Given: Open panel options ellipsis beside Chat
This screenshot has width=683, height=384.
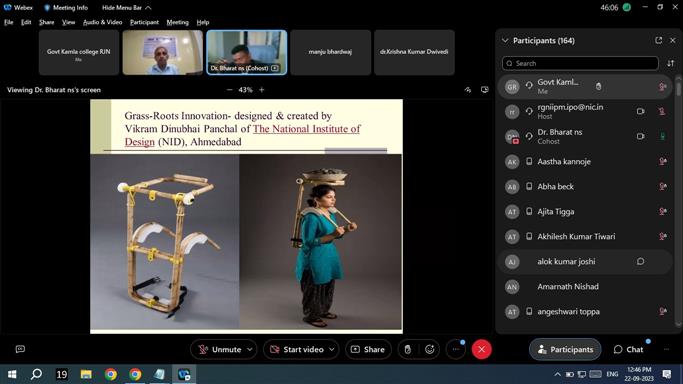Looking at the screenshot, I should [x=666, y=349].
